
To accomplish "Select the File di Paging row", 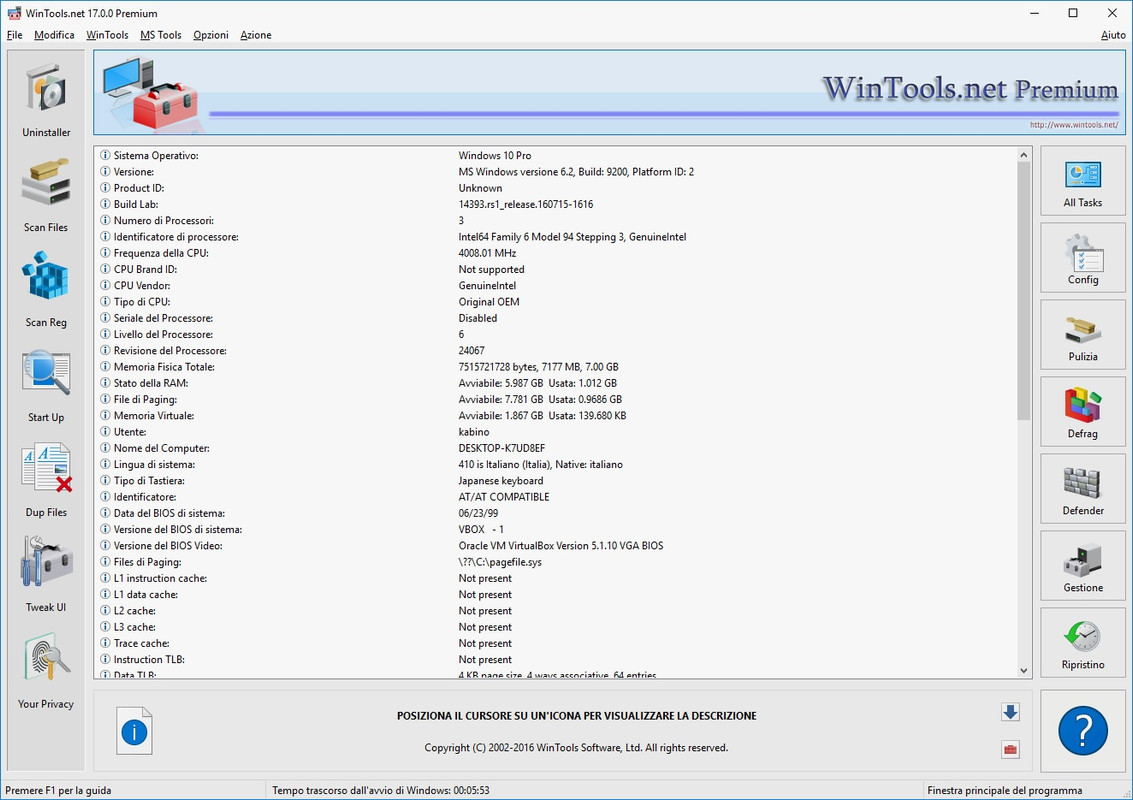I will point(555,400).
